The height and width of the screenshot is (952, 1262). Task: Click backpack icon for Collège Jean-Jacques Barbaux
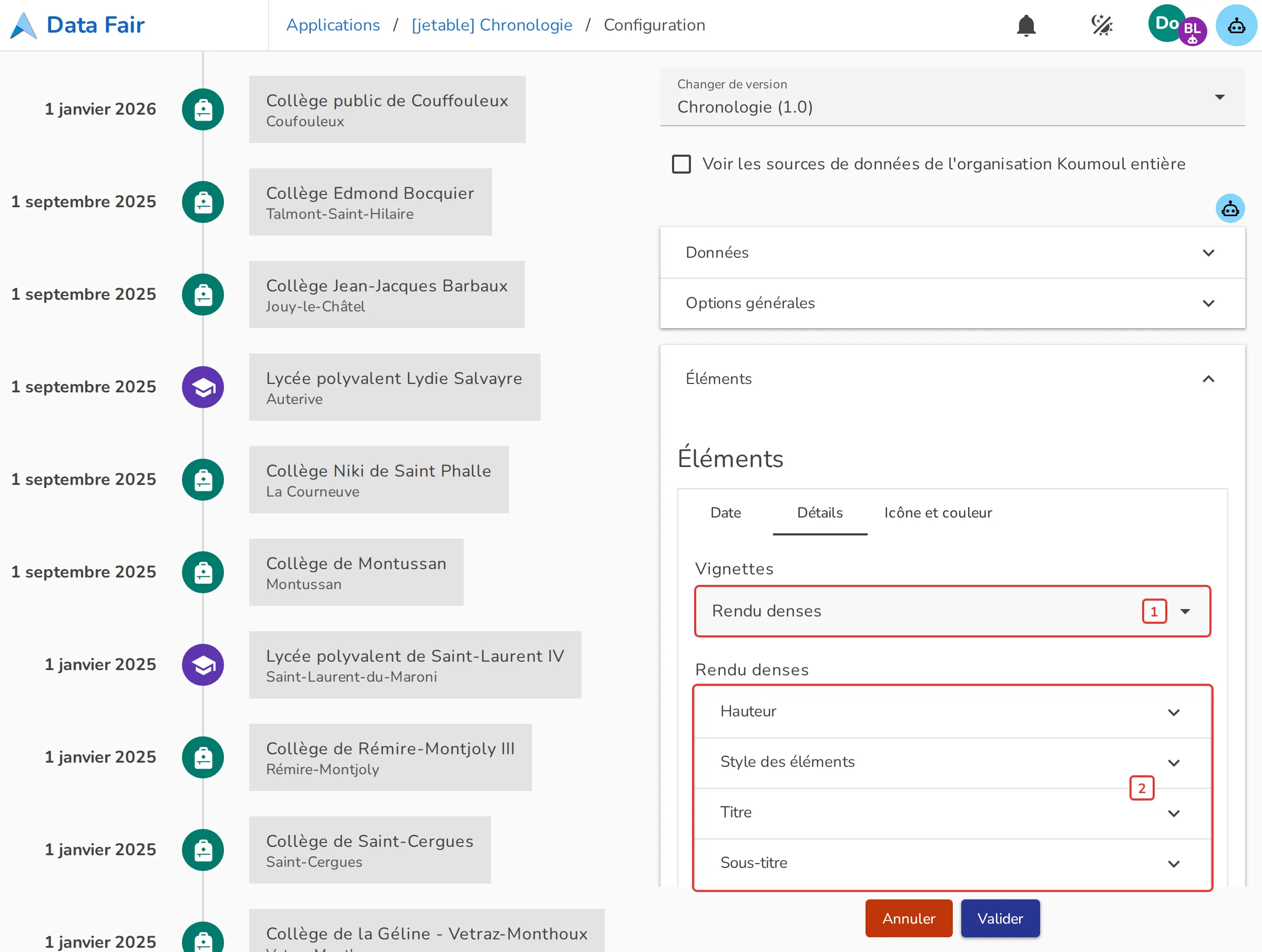pos(203,295)
